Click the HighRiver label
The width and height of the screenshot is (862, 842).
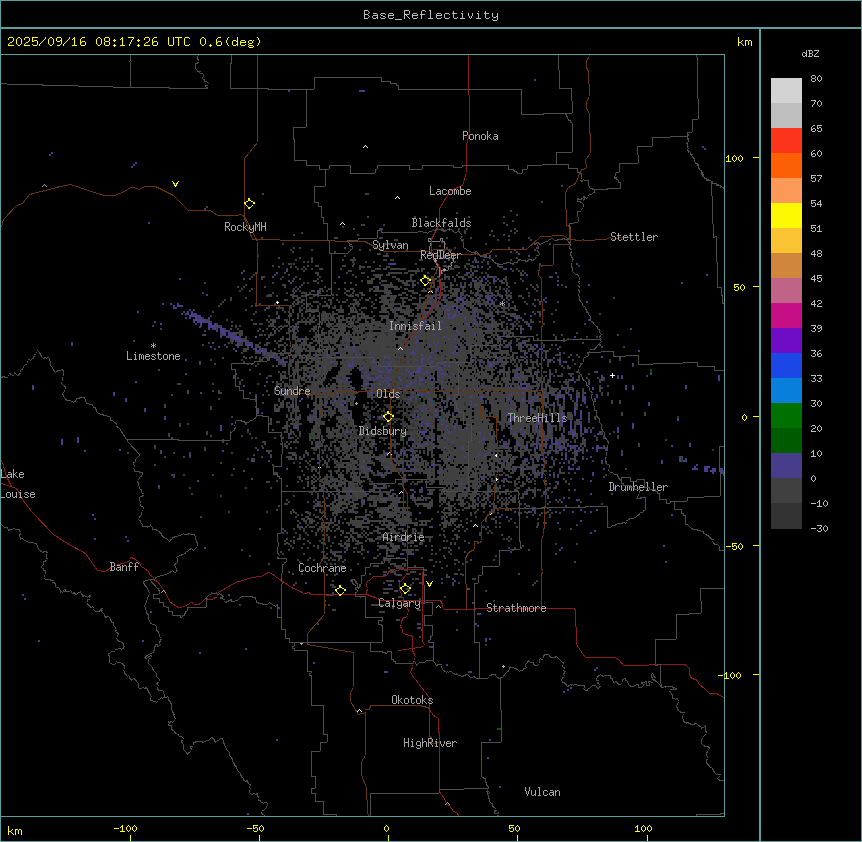429,743
